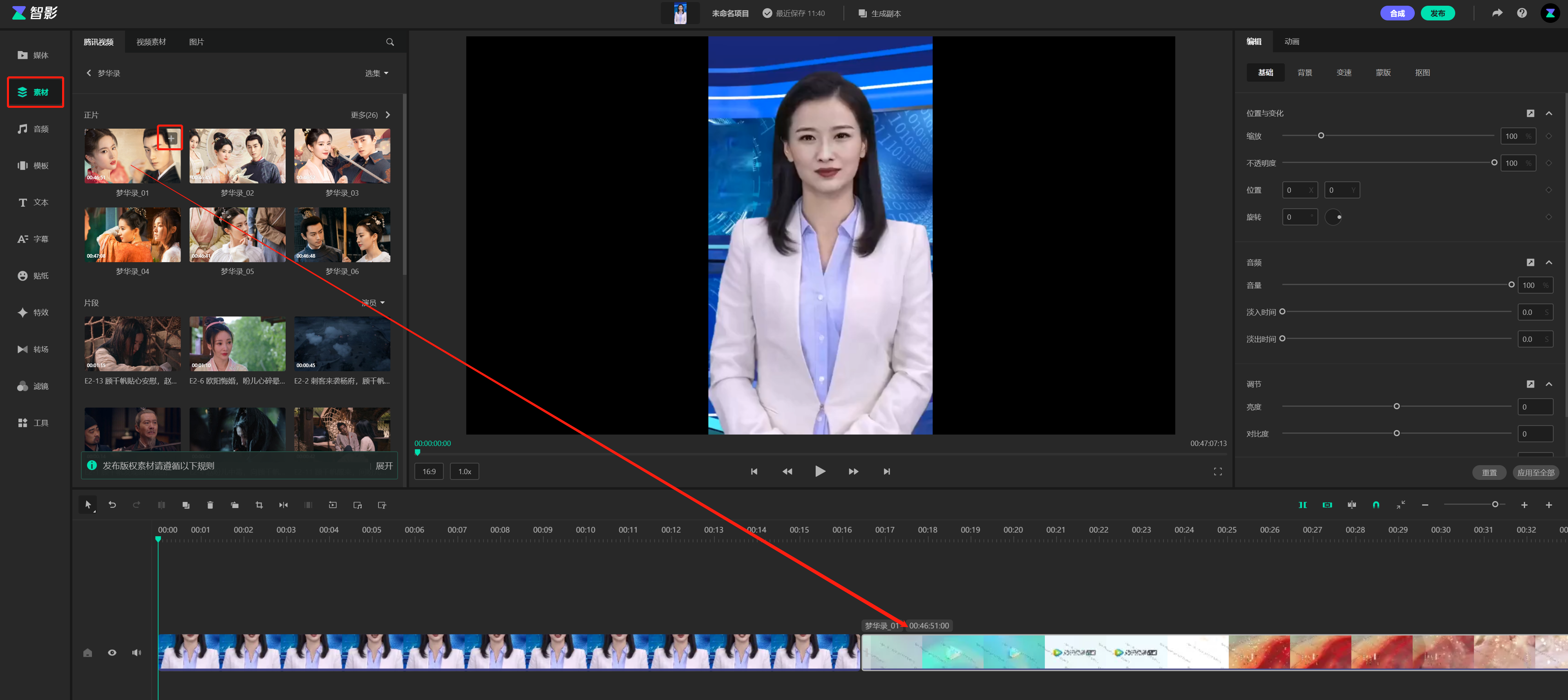Toggle the track lock icon
This screenshot has height=700, width=1568.
pos(87,653)
